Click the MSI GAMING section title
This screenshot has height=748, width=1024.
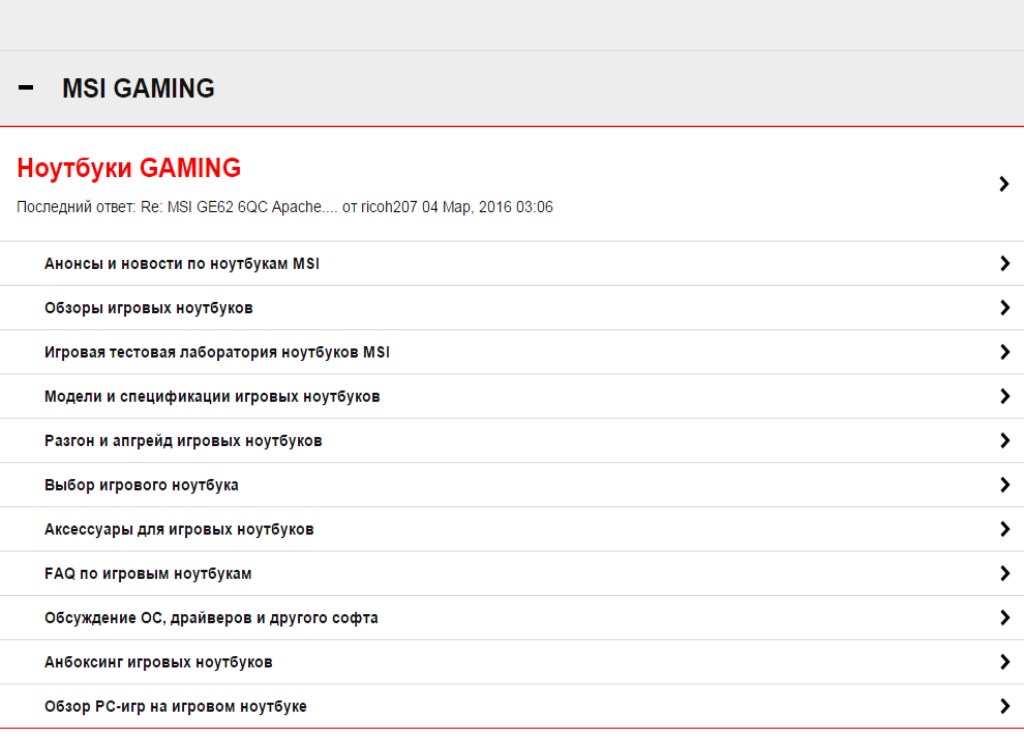[138, 88]
